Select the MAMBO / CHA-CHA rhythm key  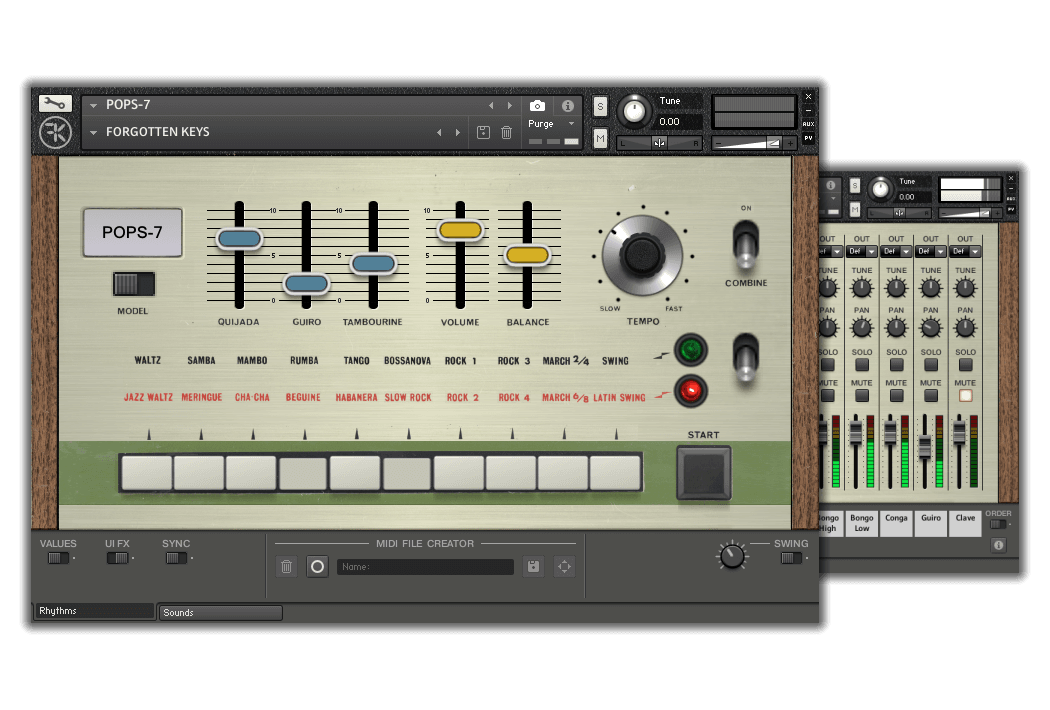(251, 472)
